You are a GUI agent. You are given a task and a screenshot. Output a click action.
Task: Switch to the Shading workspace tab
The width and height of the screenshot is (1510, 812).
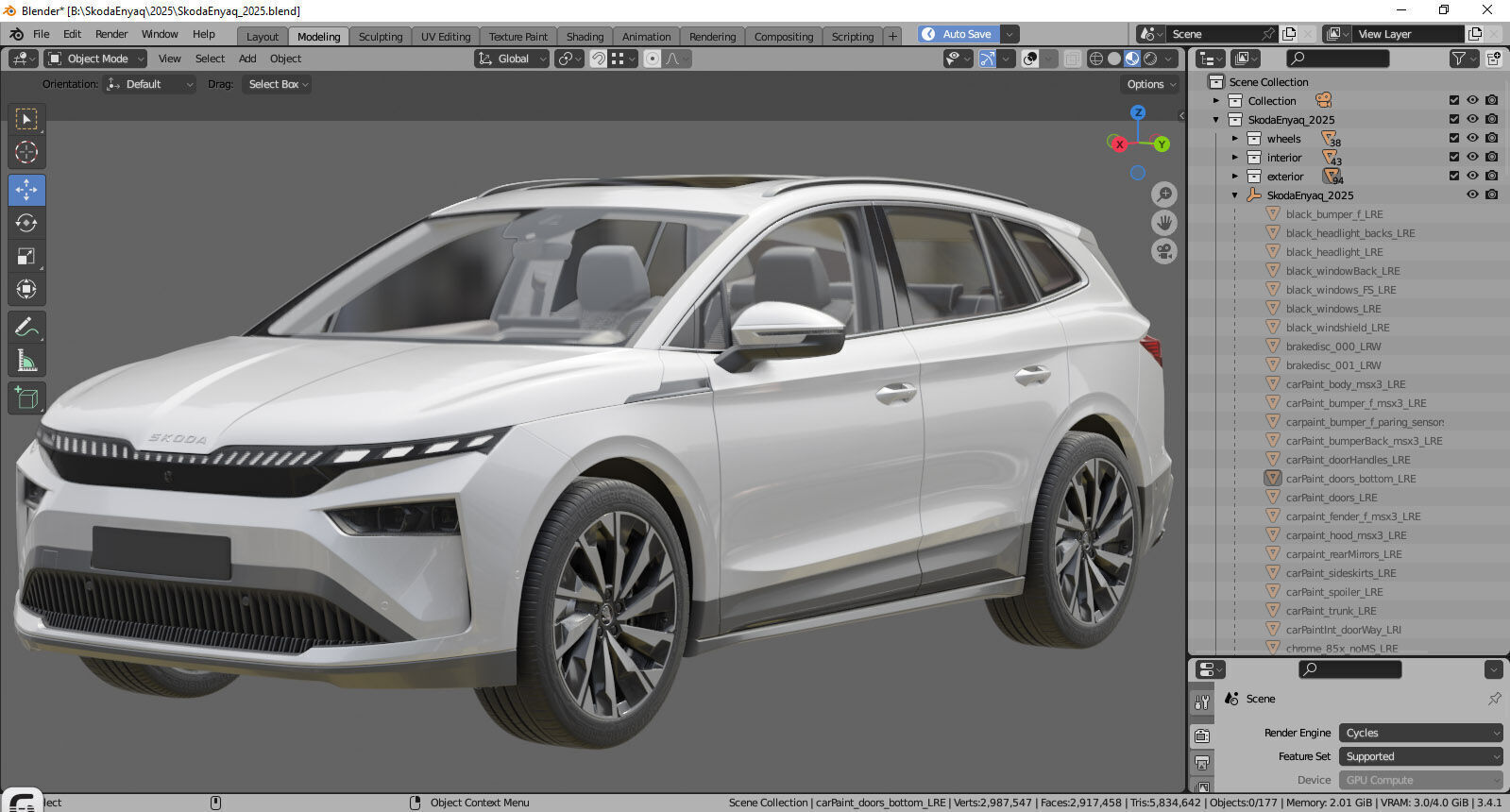[585, 37]
